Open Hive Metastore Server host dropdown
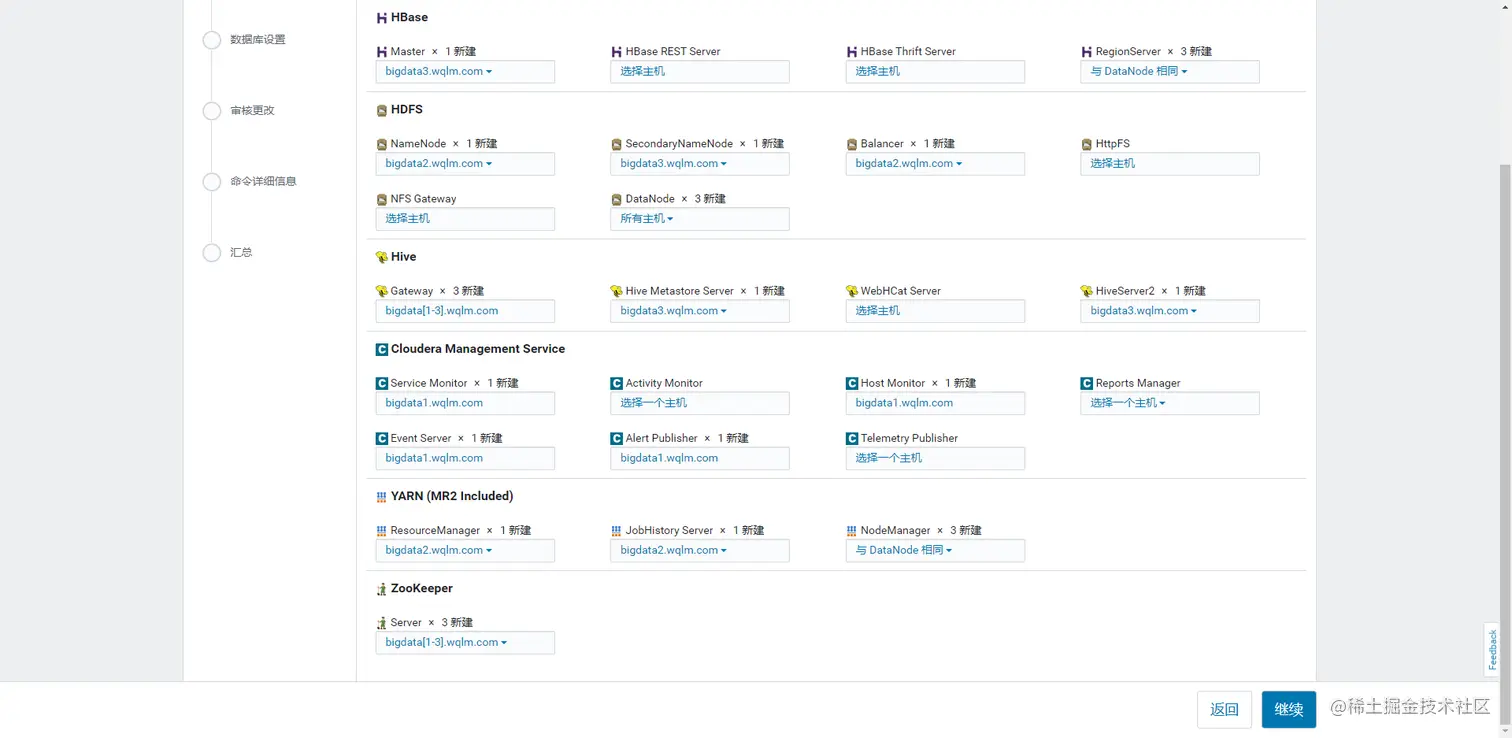This screenshot has width=1512, height=738. coord(700,311)
